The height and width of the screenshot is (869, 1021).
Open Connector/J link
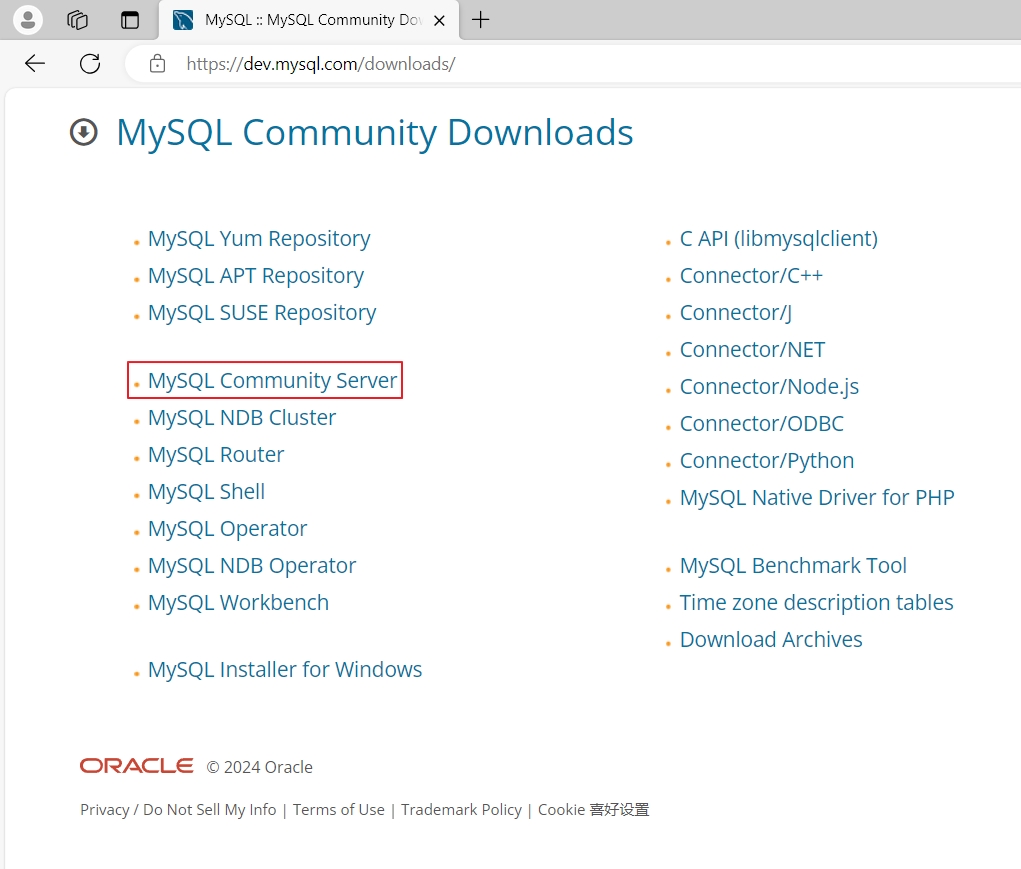point(736,313)
